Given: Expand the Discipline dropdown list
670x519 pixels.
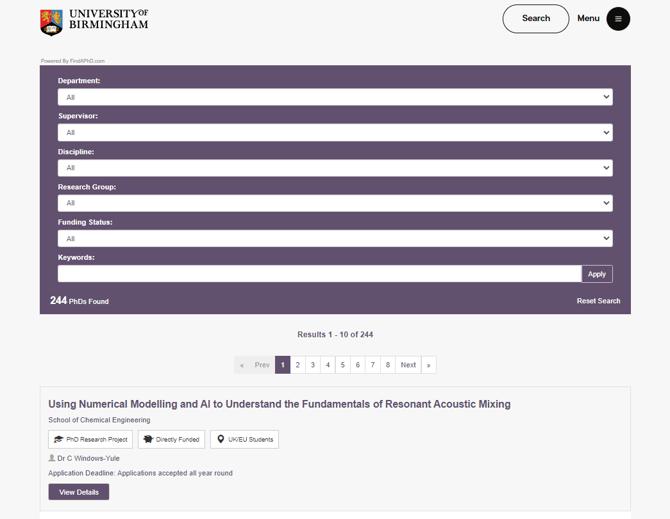Looking at the screenshot, I should point(335,168).
